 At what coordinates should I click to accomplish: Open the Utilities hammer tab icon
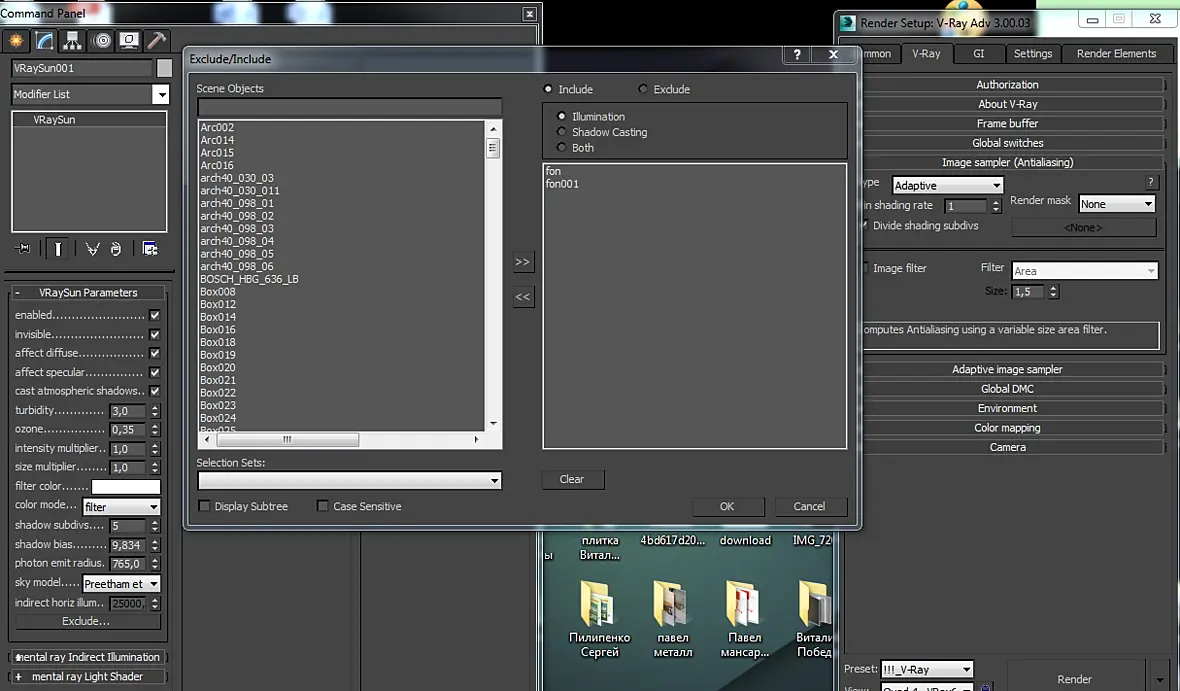[x=156, y=41]
